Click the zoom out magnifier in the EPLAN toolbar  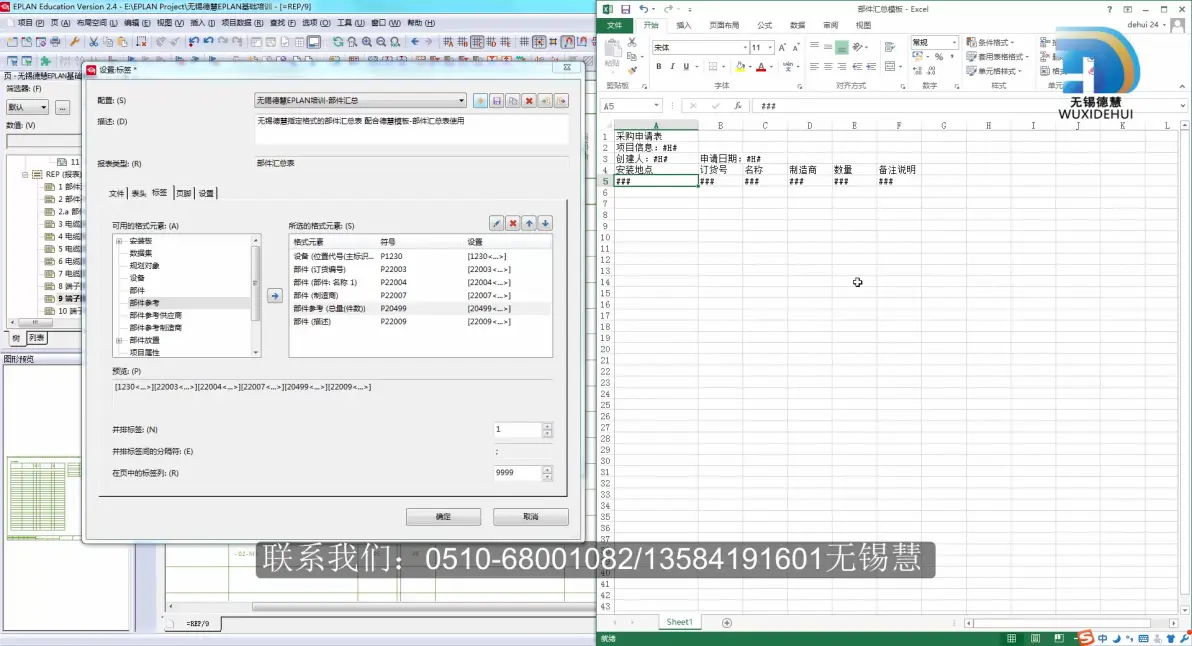click(x=382, y=42)
